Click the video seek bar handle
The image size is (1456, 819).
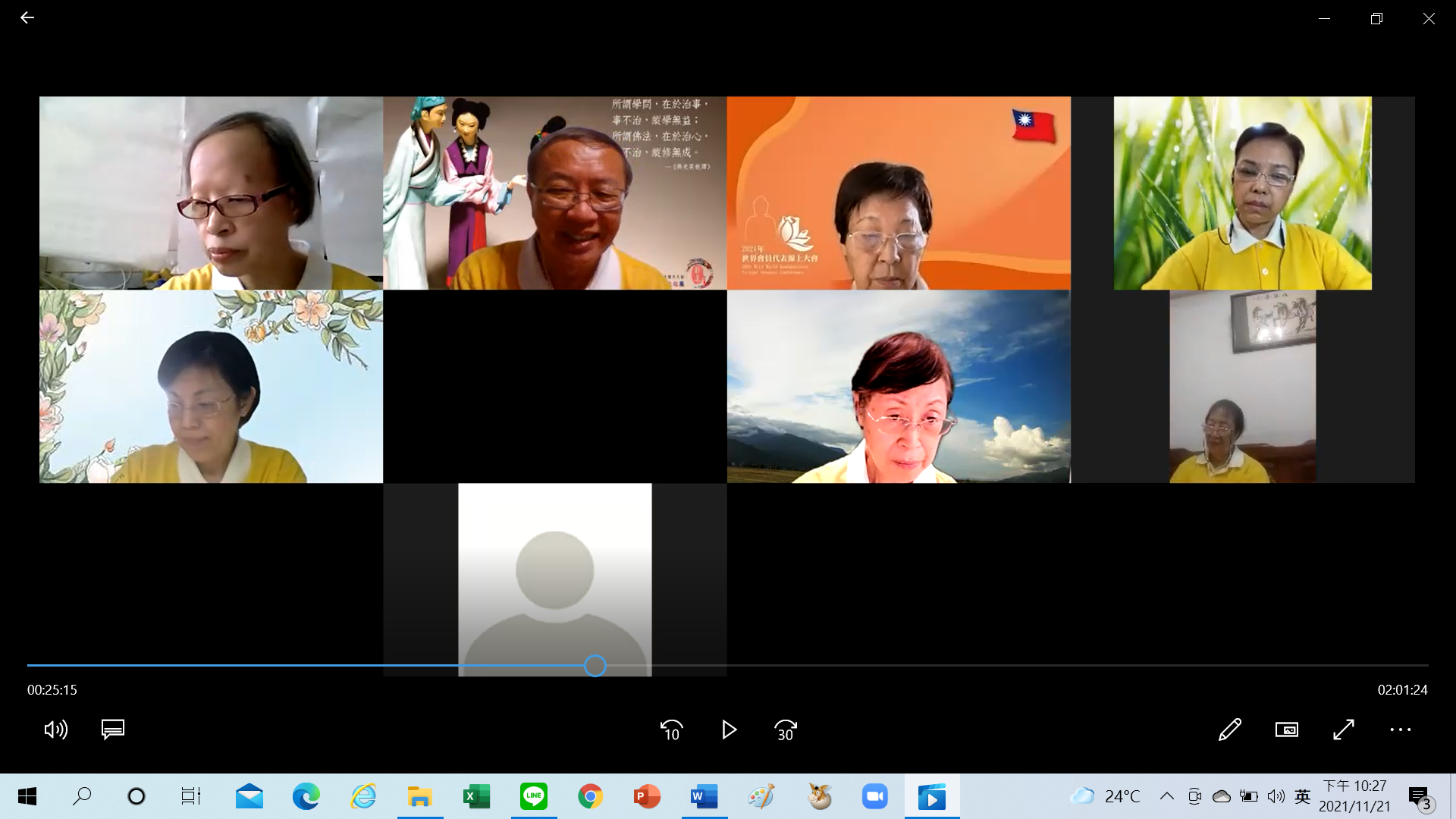point(595,666)
